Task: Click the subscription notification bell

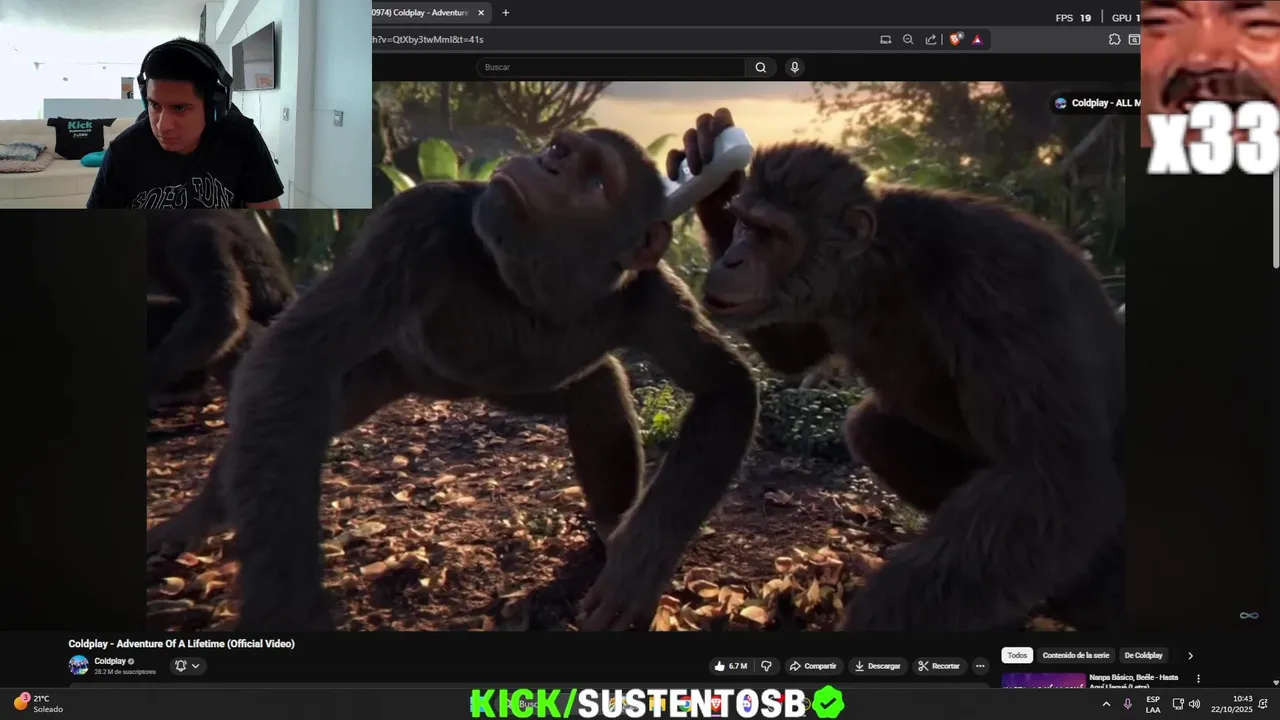Action: pyautogui.click(x=181, y=666)
